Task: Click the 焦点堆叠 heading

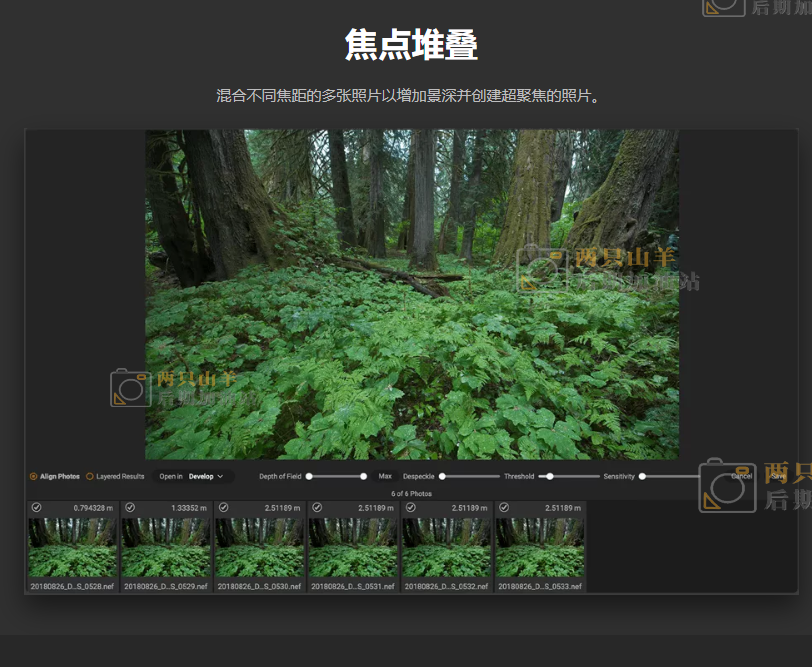Action: point(410,45)
